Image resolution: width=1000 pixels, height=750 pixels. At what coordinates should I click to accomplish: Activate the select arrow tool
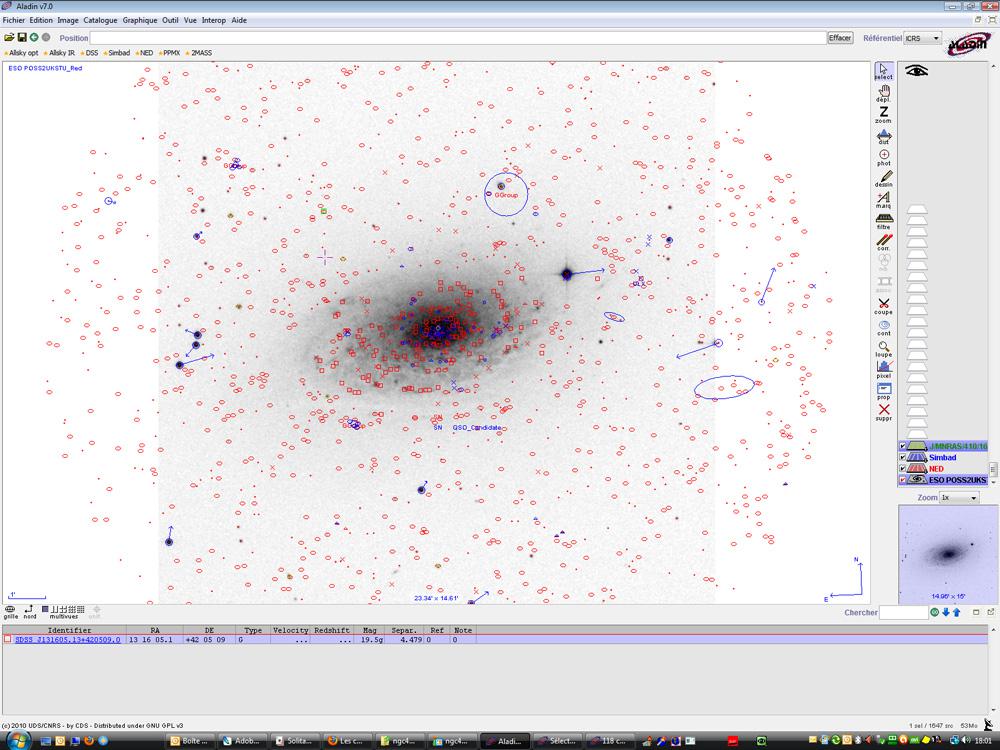pyautogui.click(x=883, y=70)
